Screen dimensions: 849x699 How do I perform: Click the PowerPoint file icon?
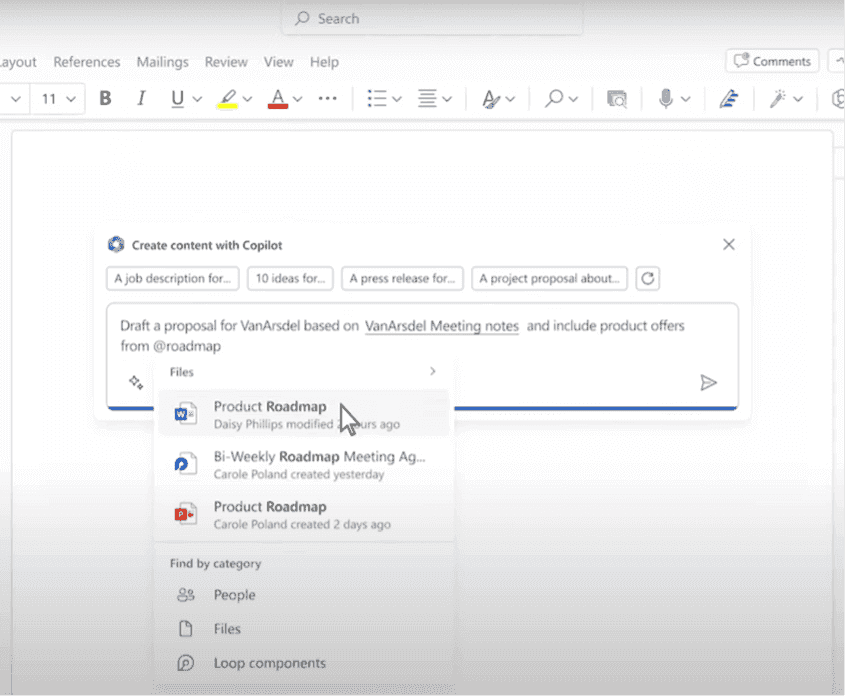185,514
